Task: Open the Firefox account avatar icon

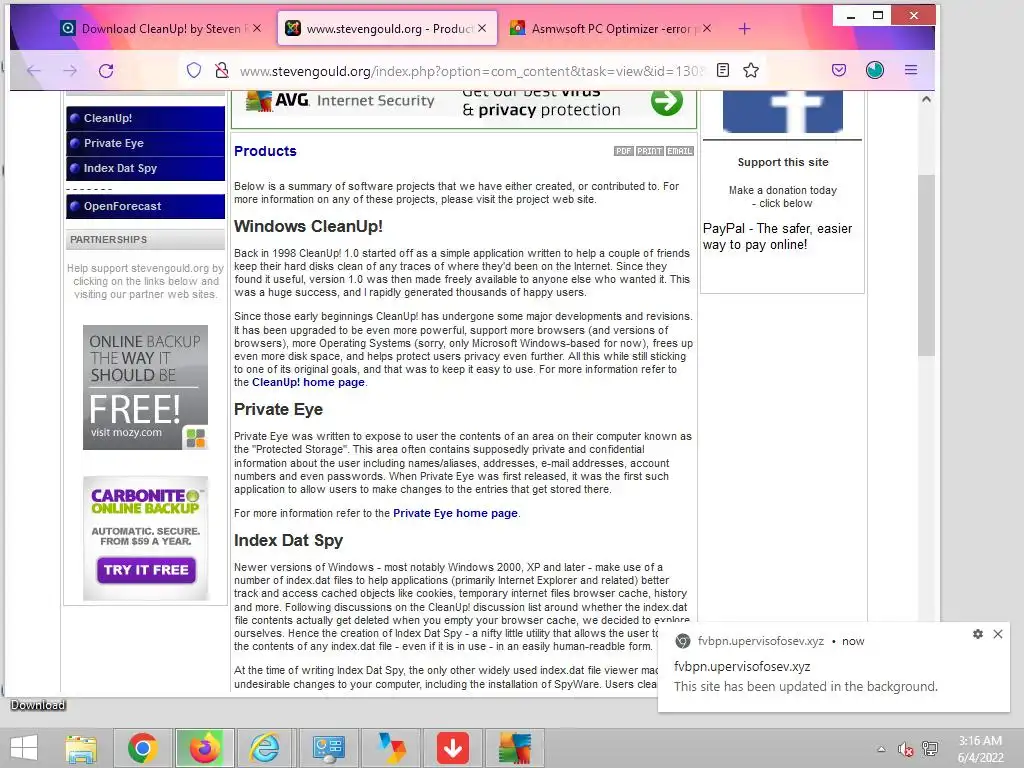Action: [875, 70]
